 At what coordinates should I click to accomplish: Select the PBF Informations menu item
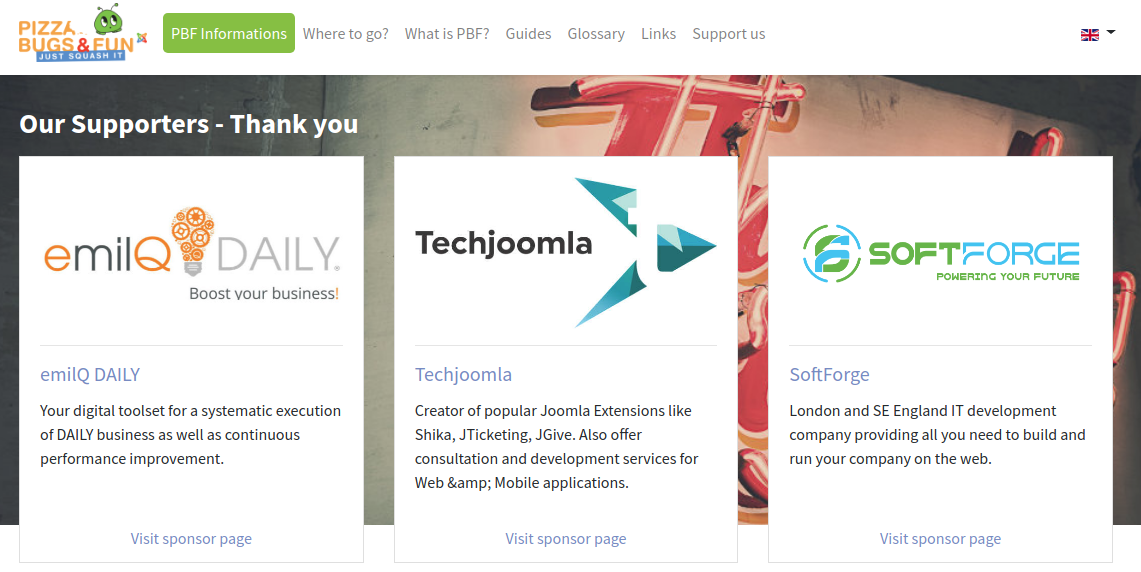tap(229, 34)
